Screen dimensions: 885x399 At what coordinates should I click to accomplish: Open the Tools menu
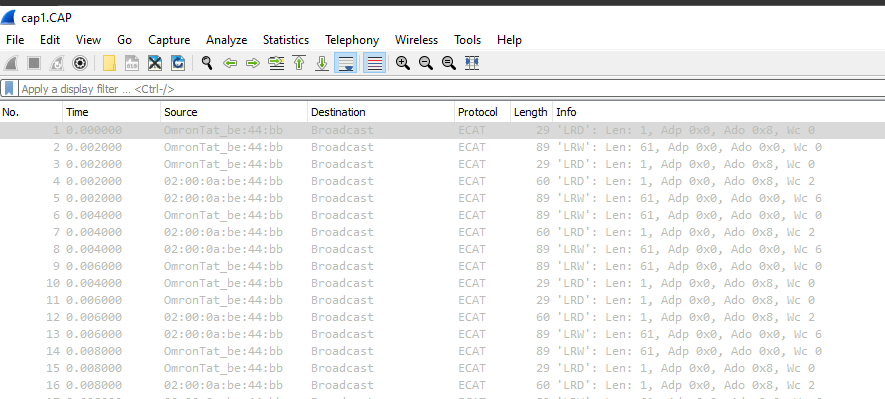pyautogui.click(x=467, y=40)
